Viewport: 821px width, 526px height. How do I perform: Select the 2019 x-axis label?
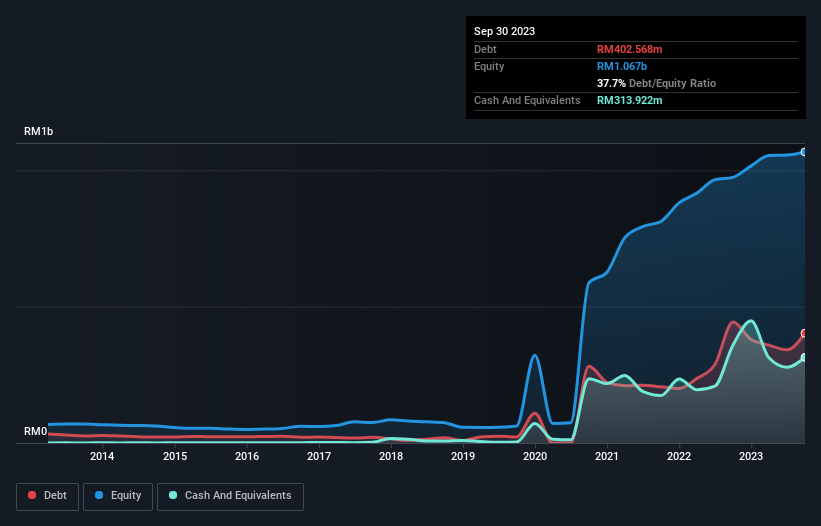463,456
